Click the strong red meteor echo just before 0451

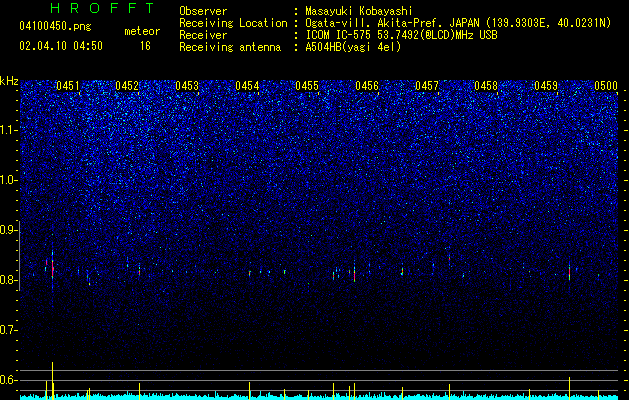(53, 267)
